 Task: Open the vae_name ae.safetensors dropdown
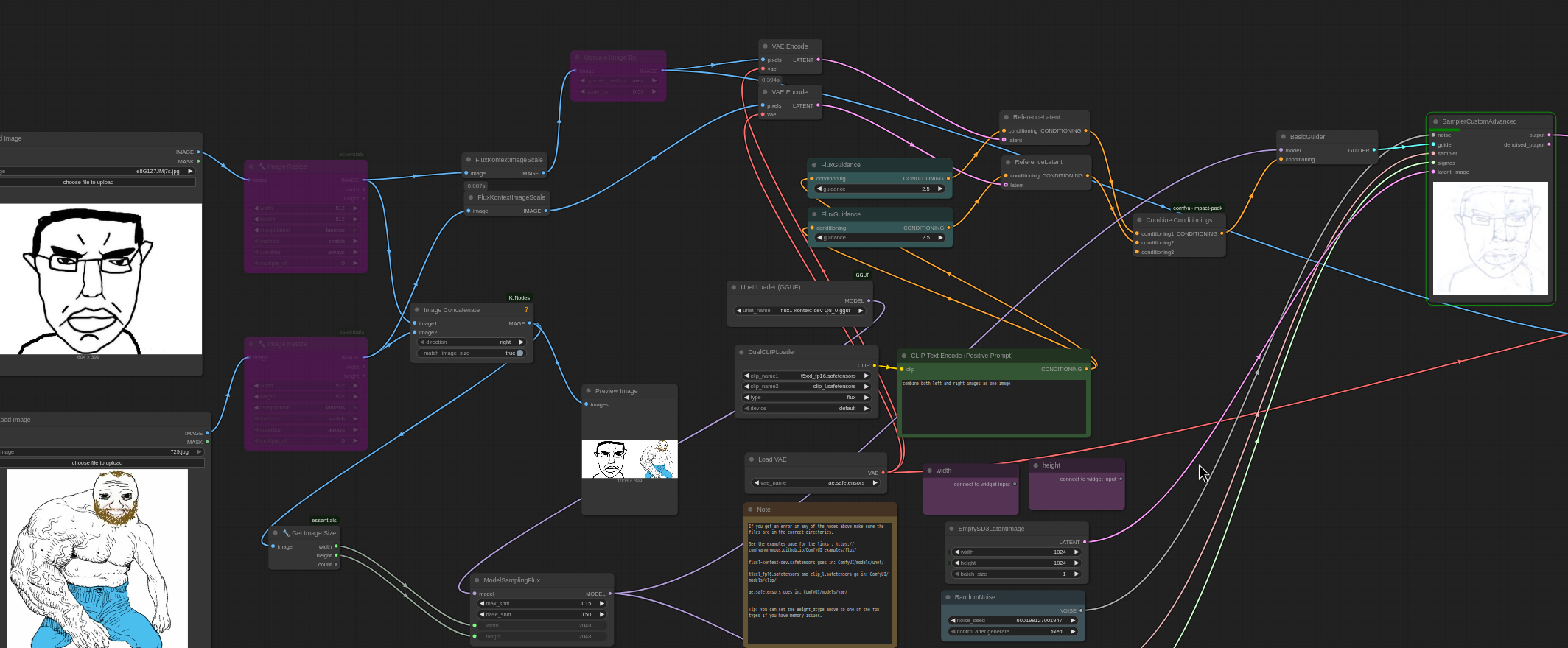816,483
